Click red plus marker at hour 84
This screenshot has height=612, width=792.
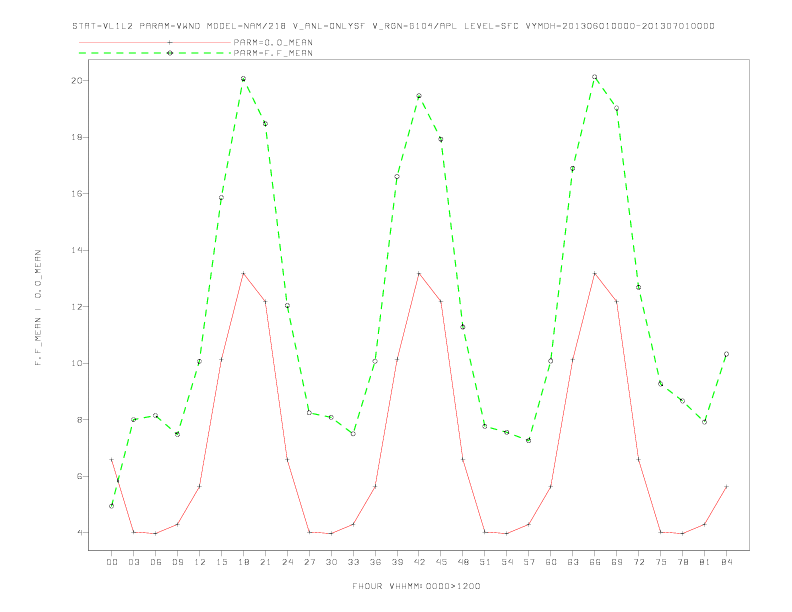726,487
